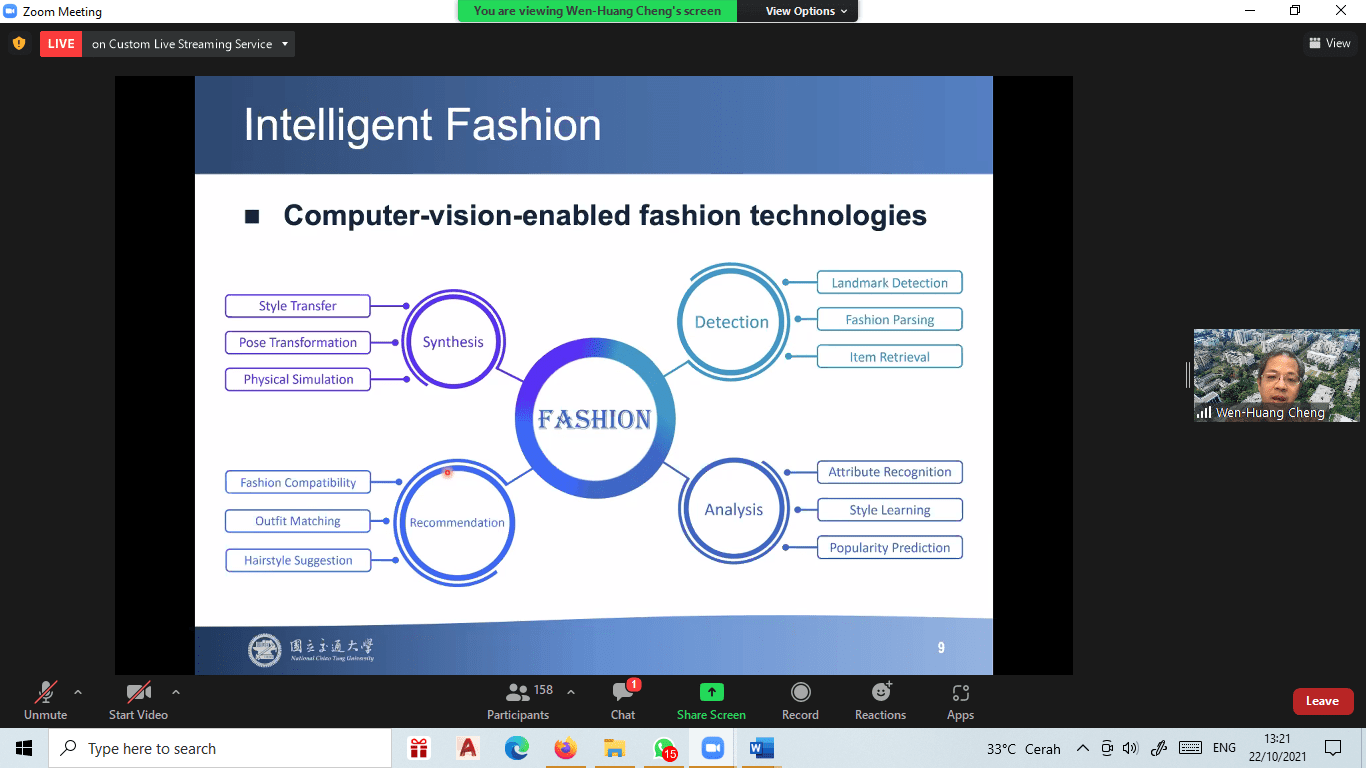Expand the arrow next to Participants

click(x=571, y=692)
